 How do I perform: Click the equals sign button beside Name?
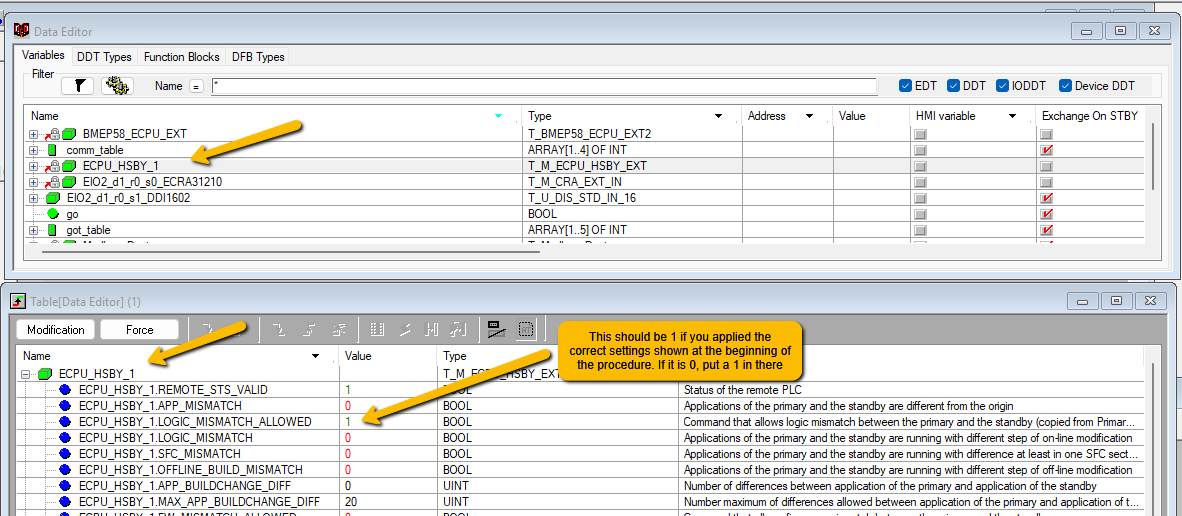197,87
